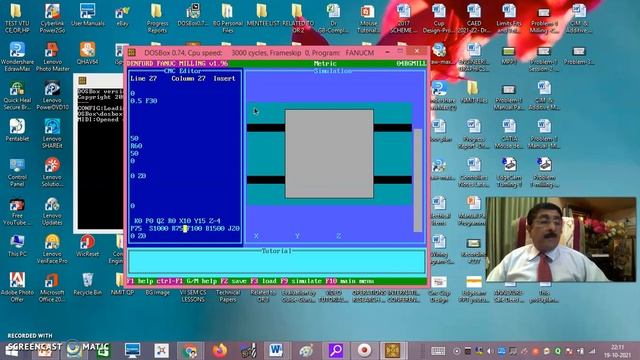Viewport: 640px width, 360px height.
Task: Open the NMIT Files folder
Action: [x=473, y=91]
